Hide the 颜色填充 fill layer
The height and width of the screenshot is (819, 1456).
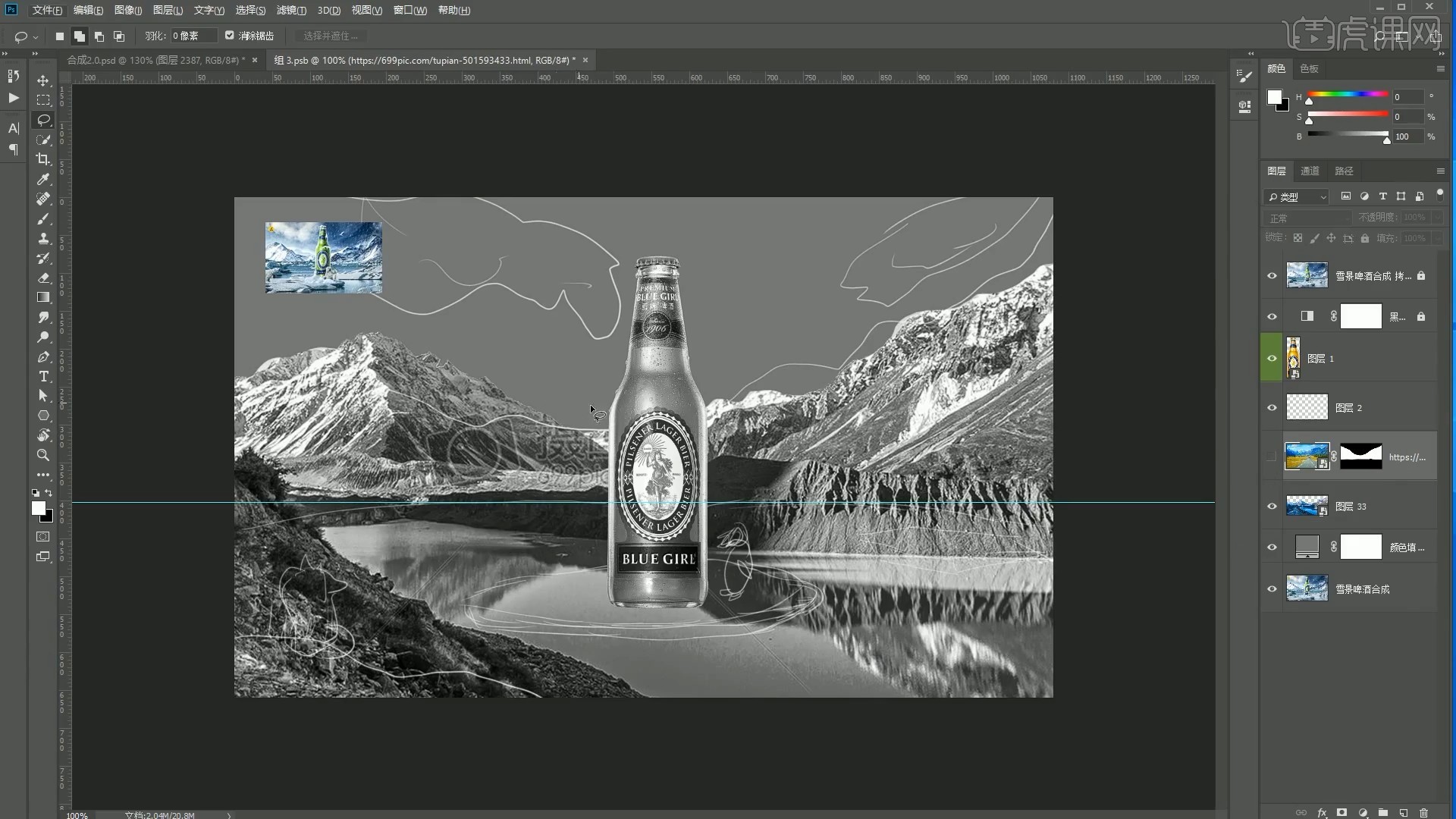[1272, 548]
